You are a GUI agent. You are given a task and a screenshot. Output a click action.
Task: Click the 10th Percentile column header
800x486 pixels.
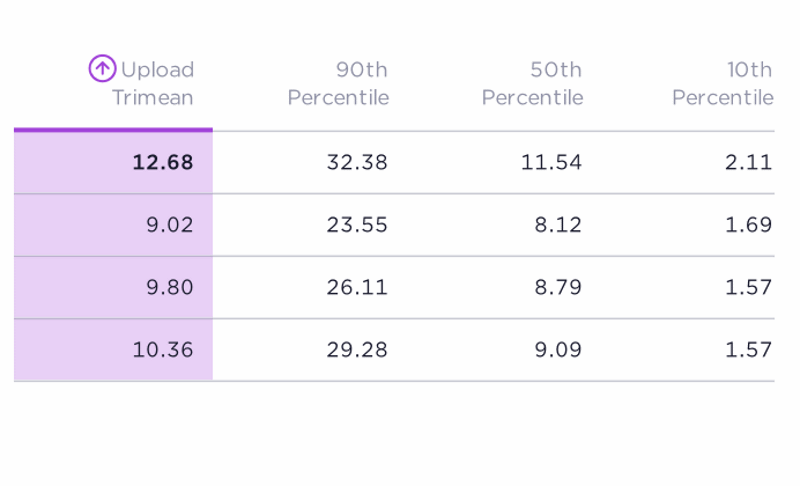[722, 84]
